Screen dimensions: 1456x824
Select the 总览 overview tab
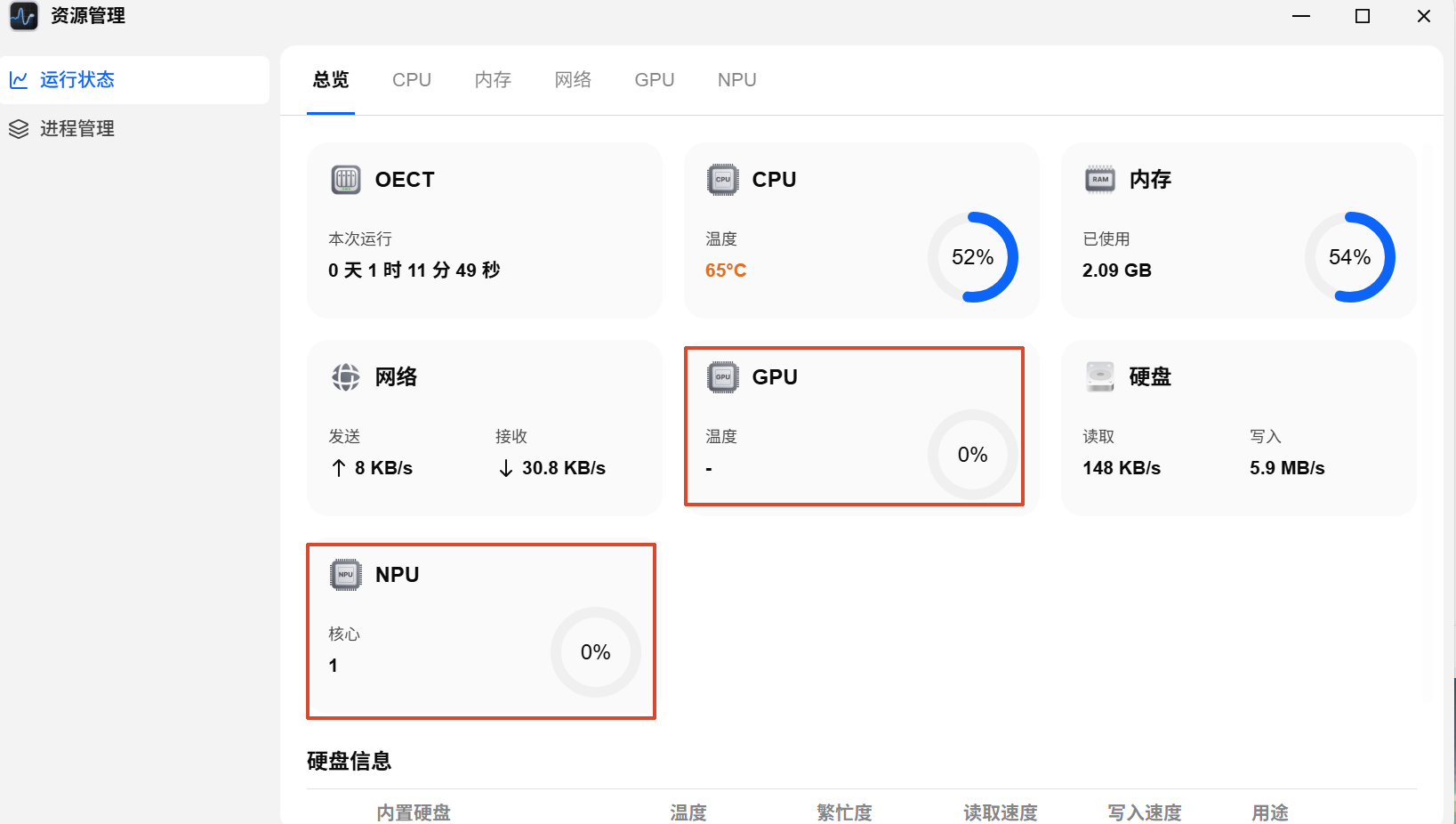[331, 80]
